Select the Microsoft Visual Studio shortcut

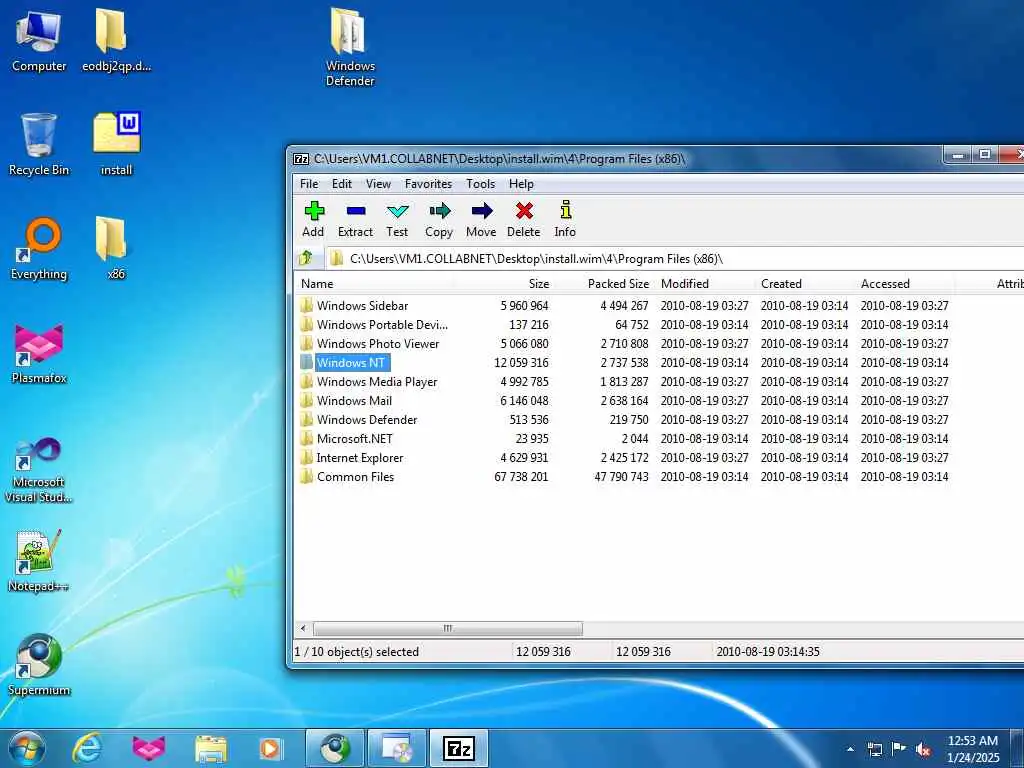tap(39, 470)
